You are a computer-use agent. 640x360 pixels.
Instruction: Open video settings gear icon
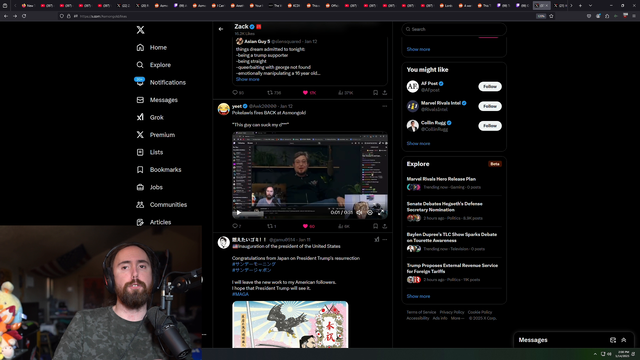(370, 213)
